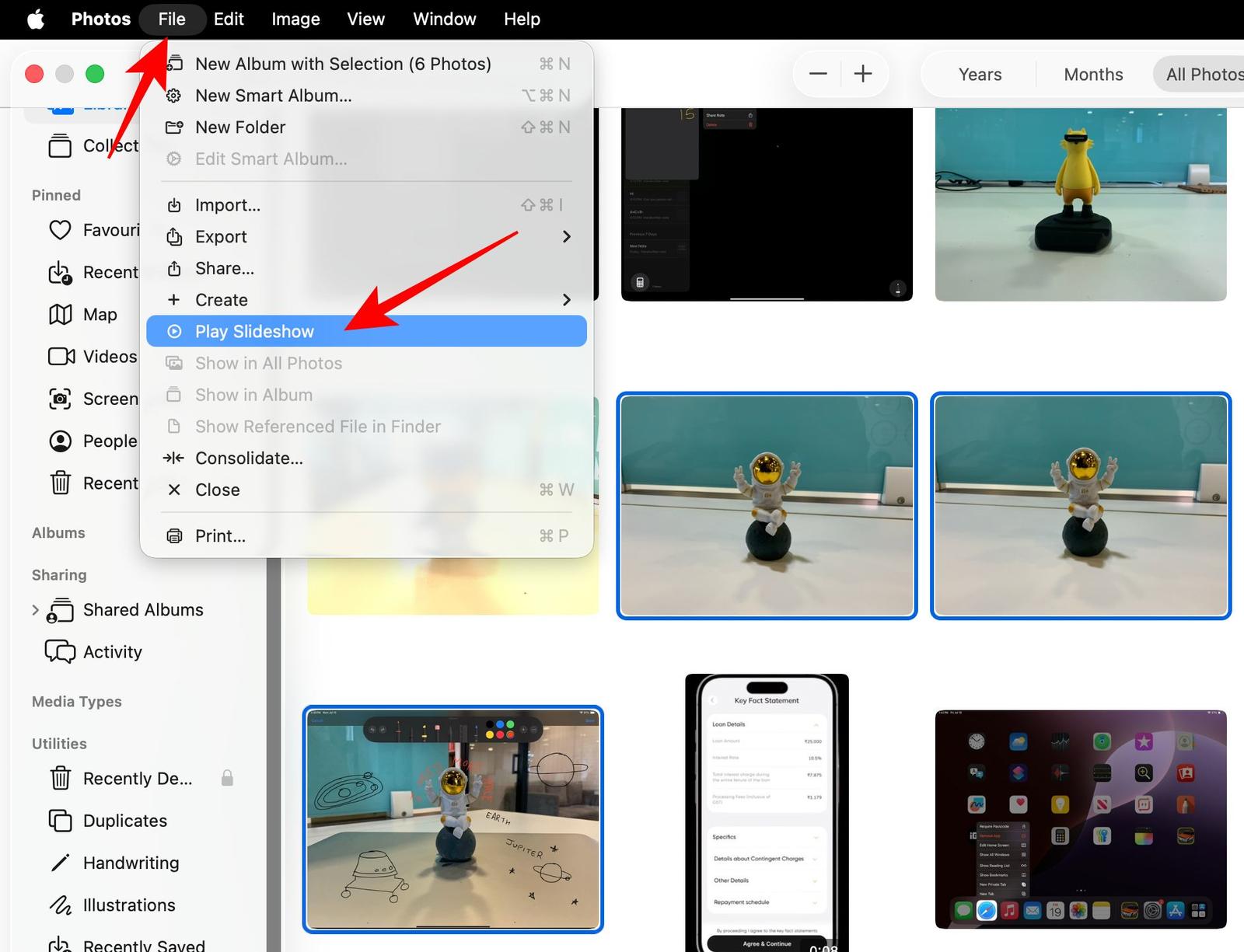Select New Smart Album... menu entry
This screenshot has width=1244, height=952.
366,96
